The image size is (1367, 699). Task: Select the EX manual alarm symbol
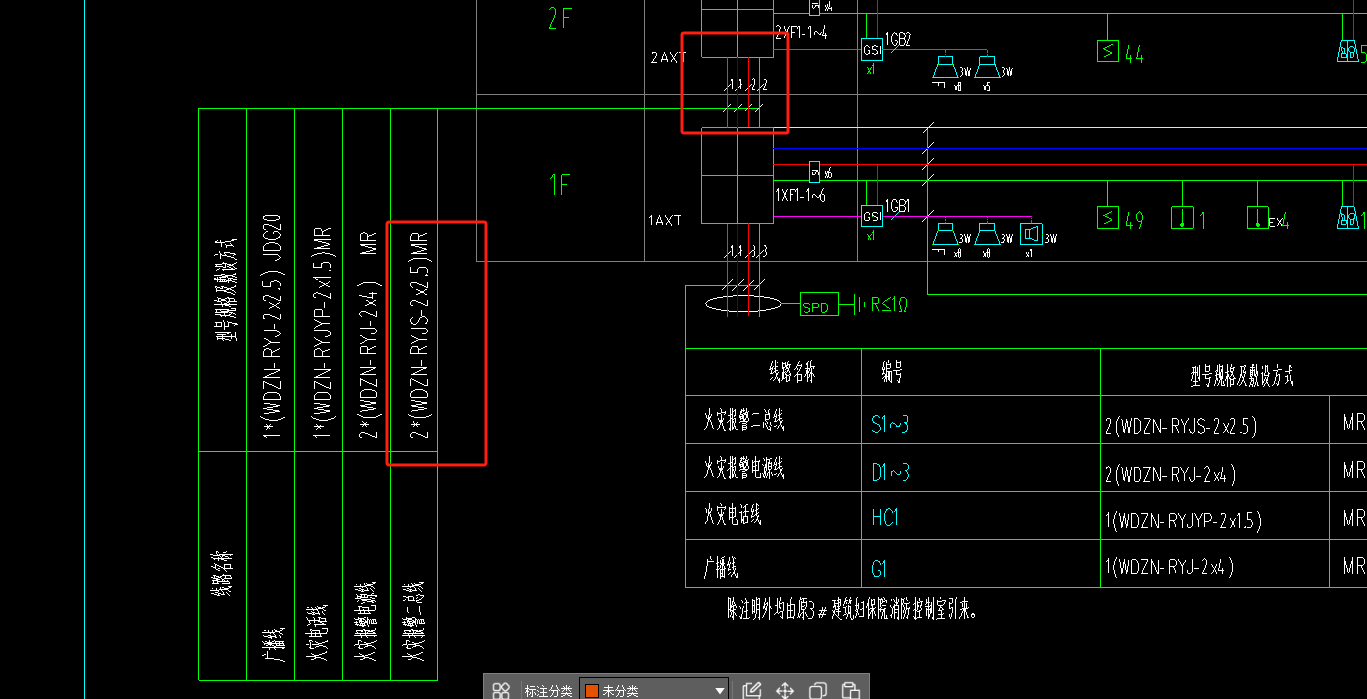coord(1258,217)
